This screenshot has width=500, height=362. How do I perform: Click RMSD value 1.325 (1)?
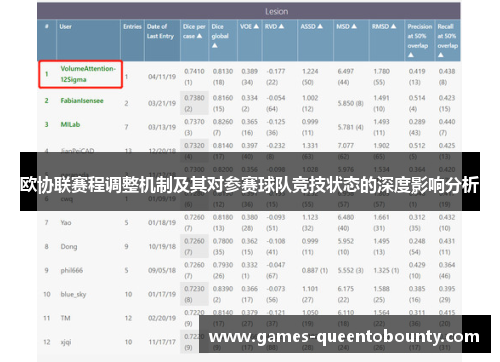click(x=386, y=270)
